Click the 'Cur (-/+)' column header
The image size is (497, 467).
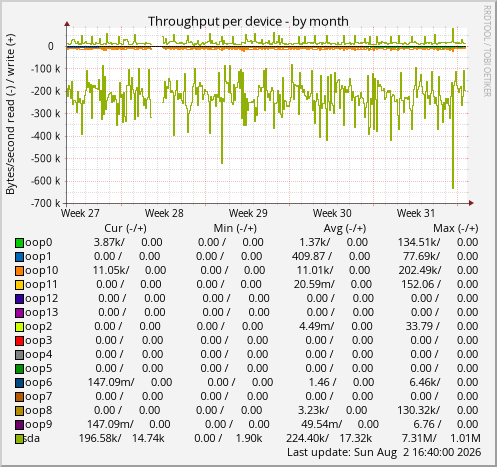(x=125, y=228)
